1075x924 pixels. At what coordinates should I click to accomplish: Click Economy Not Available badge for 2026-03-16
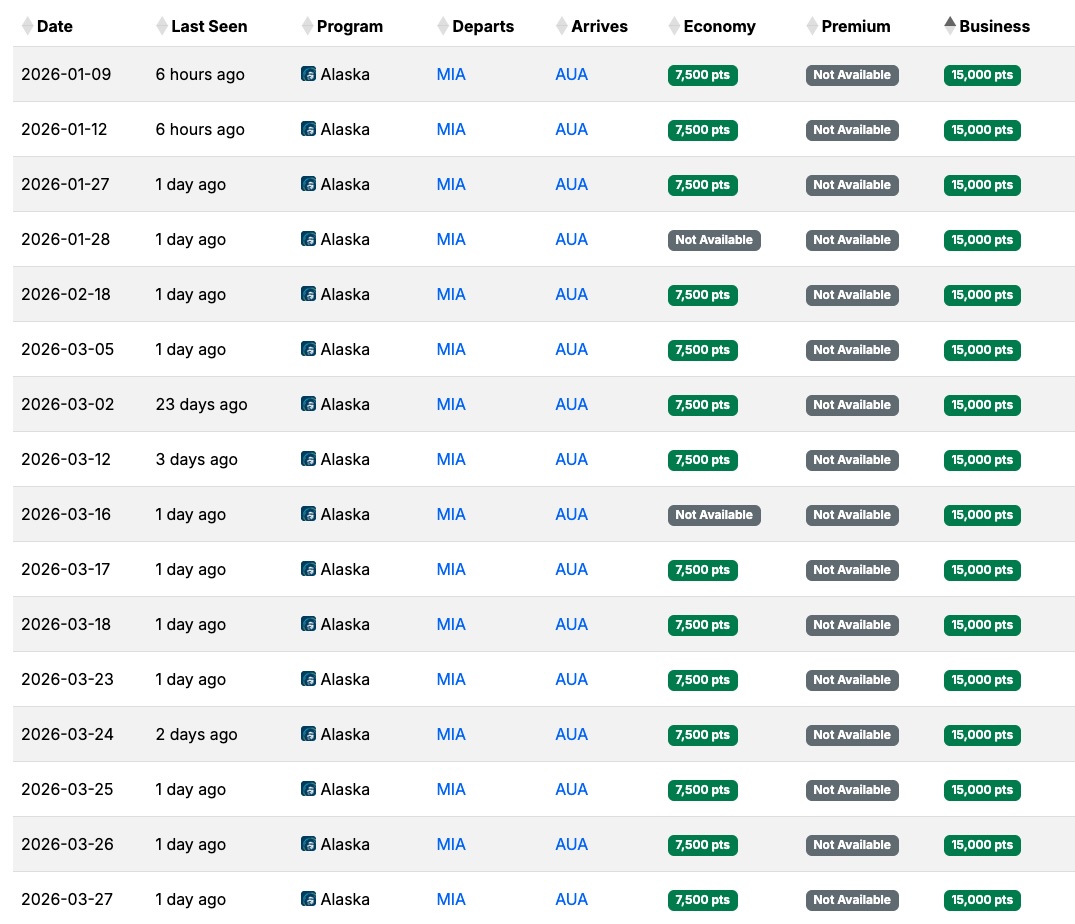tap(714, 515)
